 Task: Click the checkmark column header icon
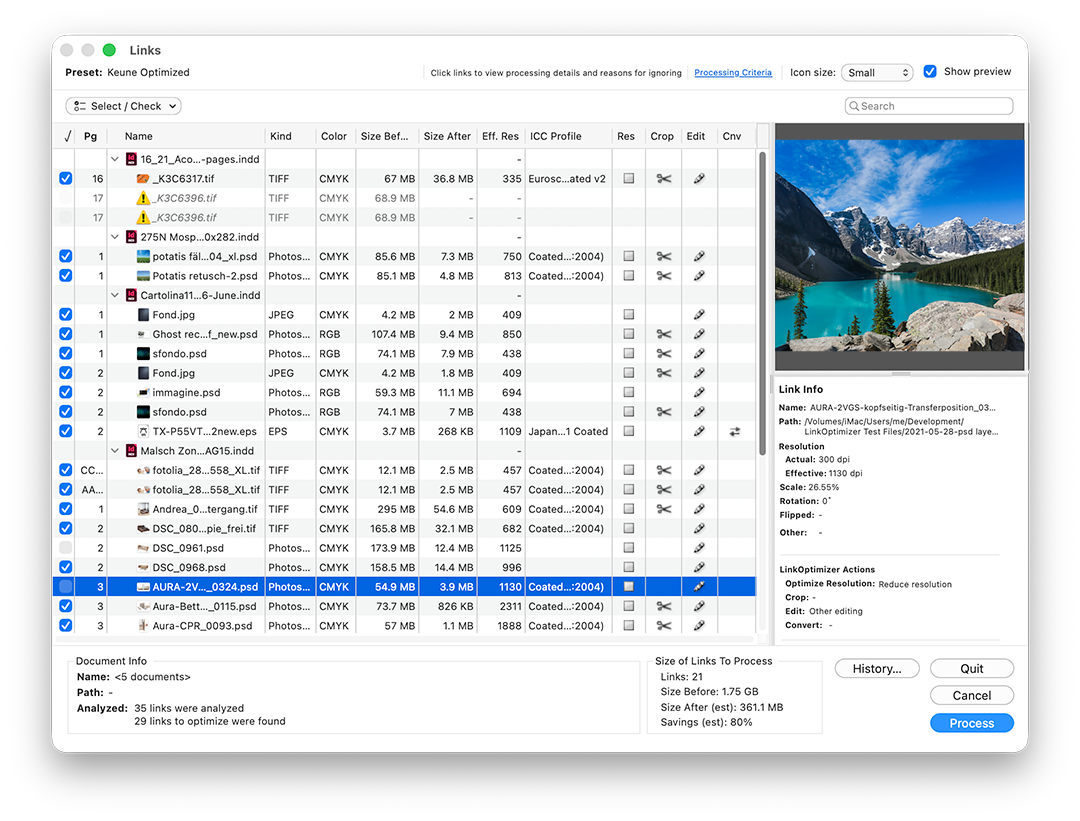pyautogui.click(x=67, y=136)
